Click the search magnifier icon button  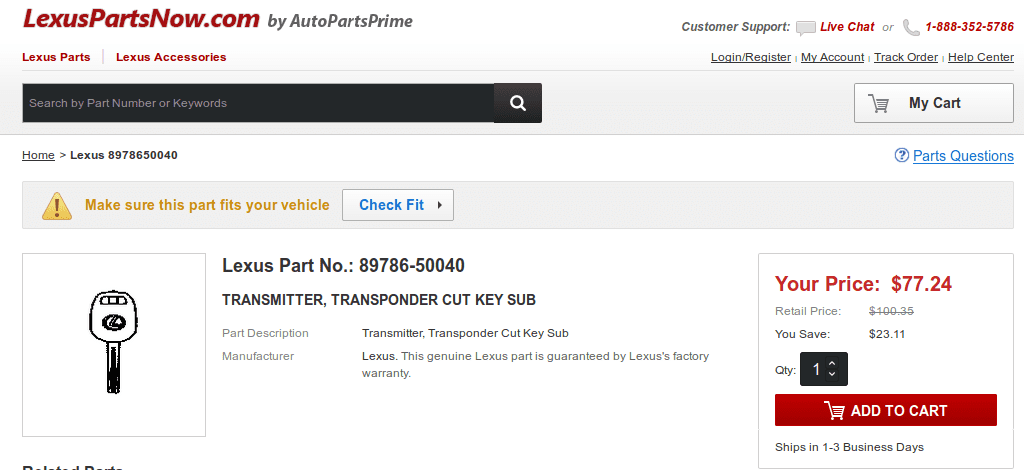[x=517, y=103]
